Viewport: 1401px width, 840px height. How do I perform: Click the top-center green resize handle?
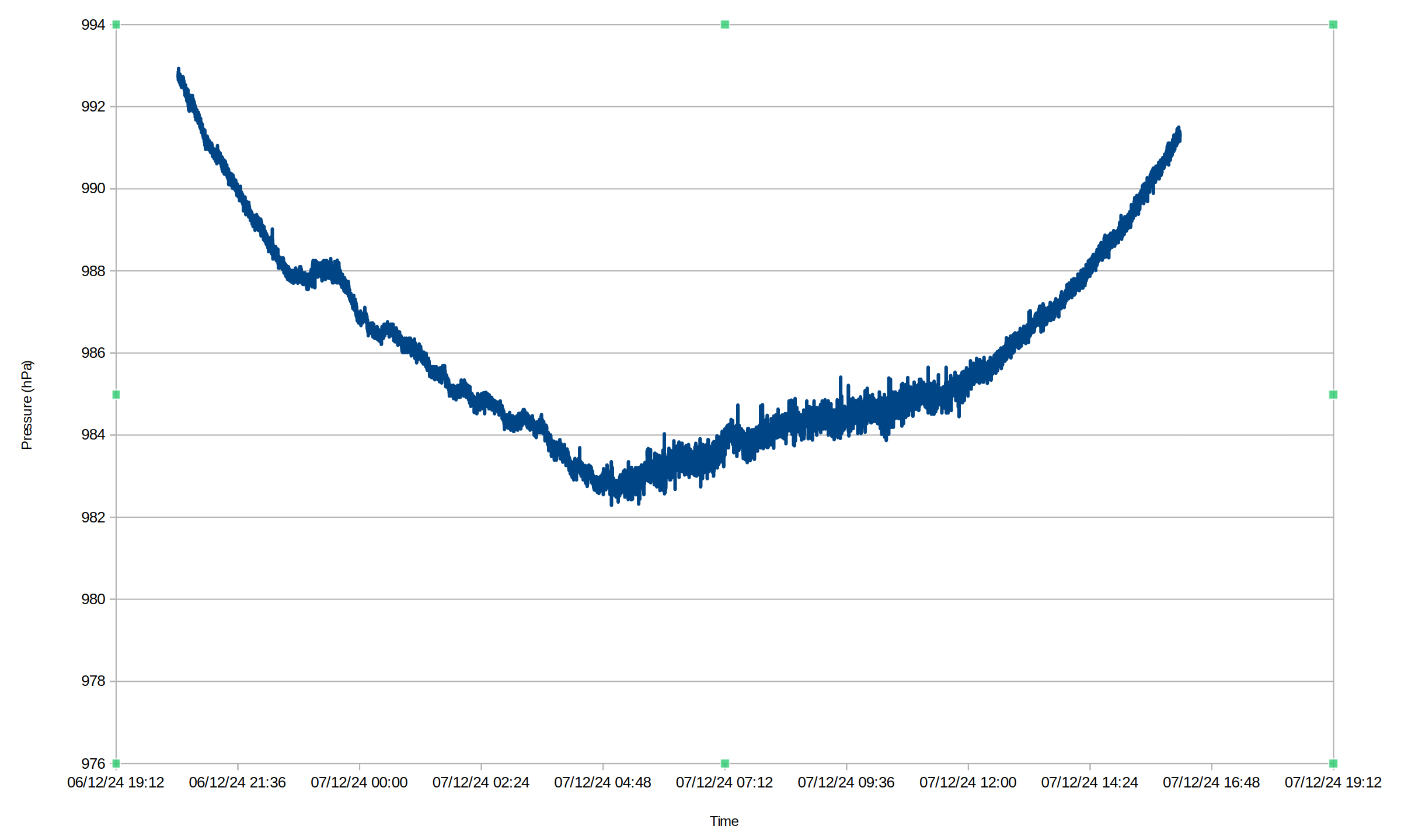724,25
